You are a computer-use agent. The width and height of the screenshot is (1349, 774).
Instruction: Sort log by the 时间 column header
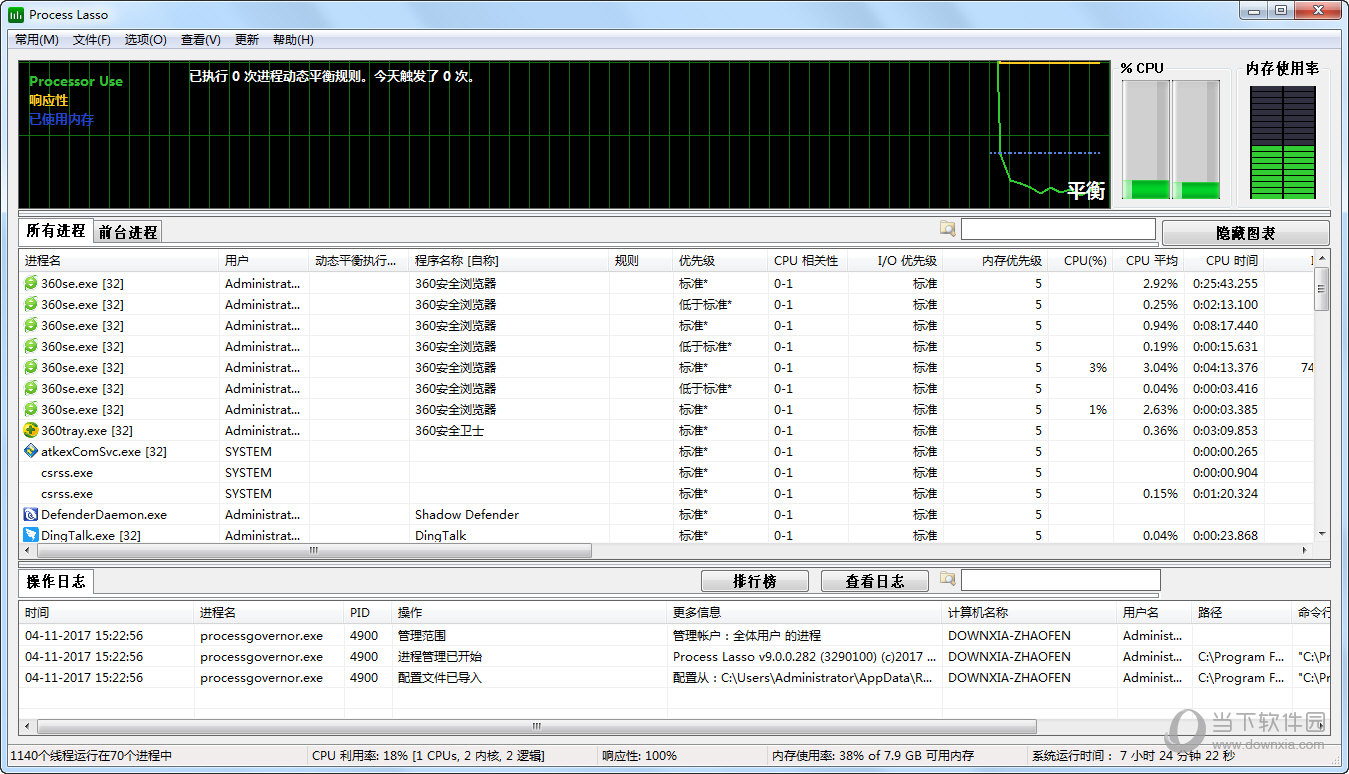tap(107, 612)
